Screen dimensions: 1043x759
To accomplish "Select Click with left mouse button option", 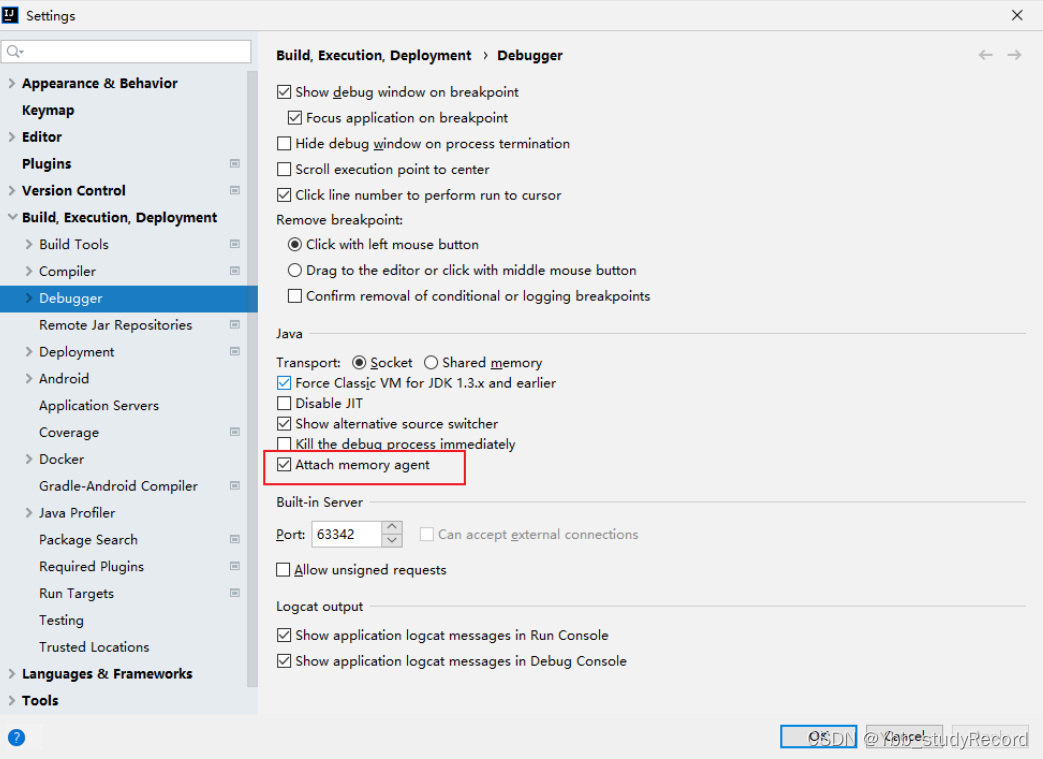I will pos(295,244).
